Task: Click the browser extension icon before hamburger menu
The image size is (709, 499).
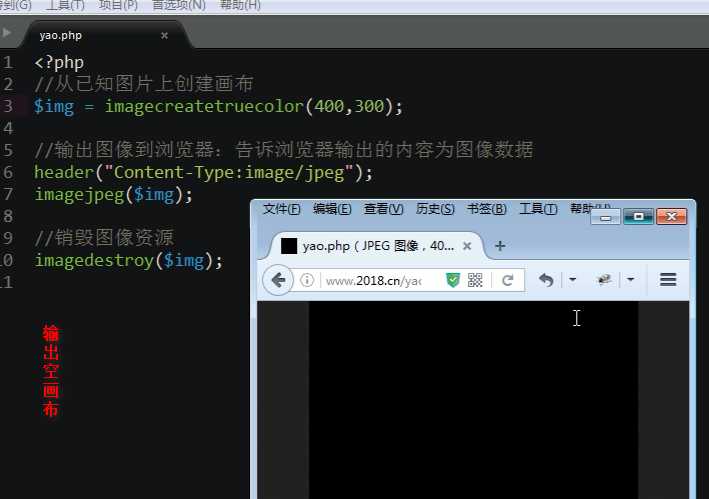Action: point(605,280)
